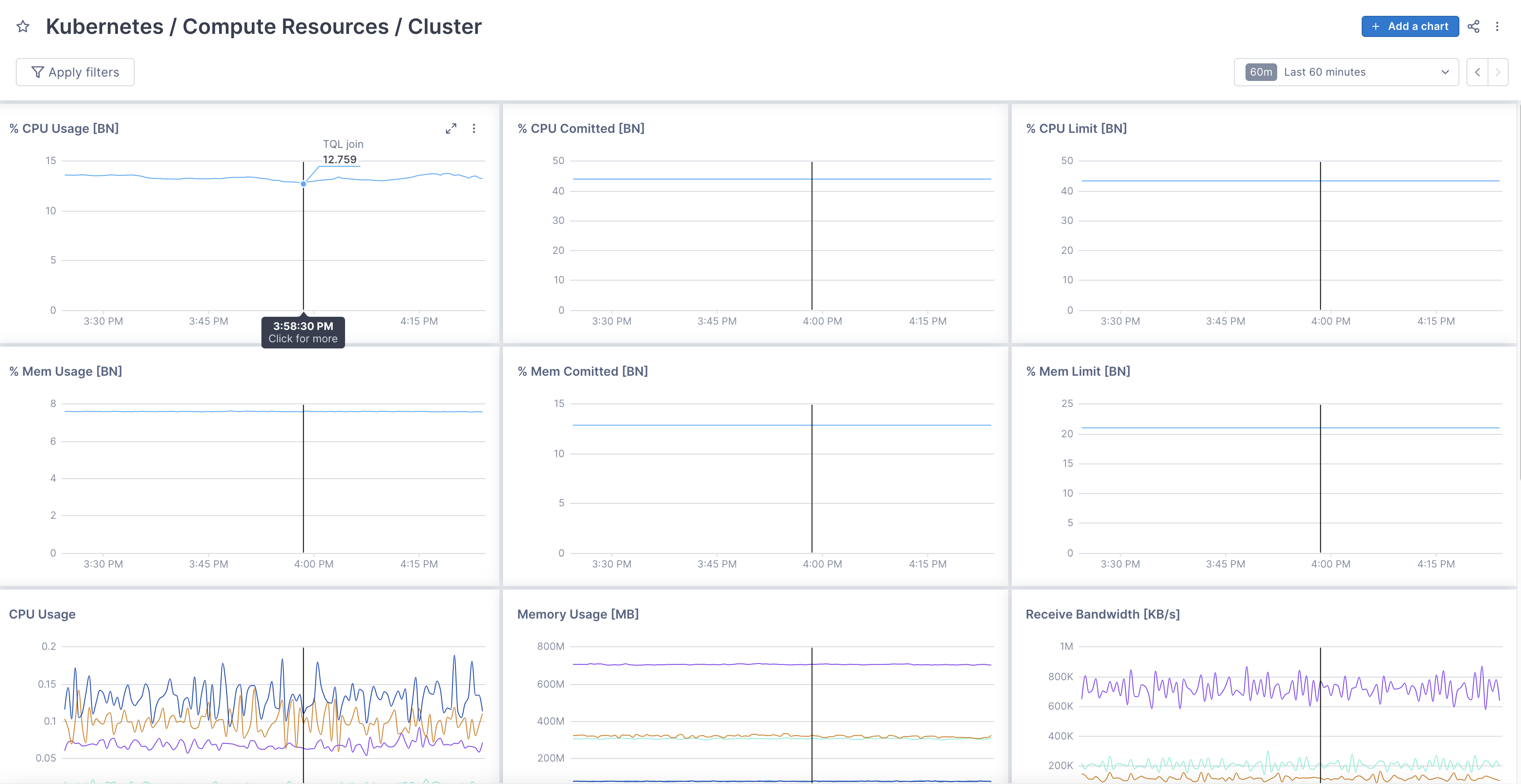Image resolution: width=1521 pixels, height=784 pixels.
Task: Open the panel options menu beside TQL join
Action: coord(474,128)
